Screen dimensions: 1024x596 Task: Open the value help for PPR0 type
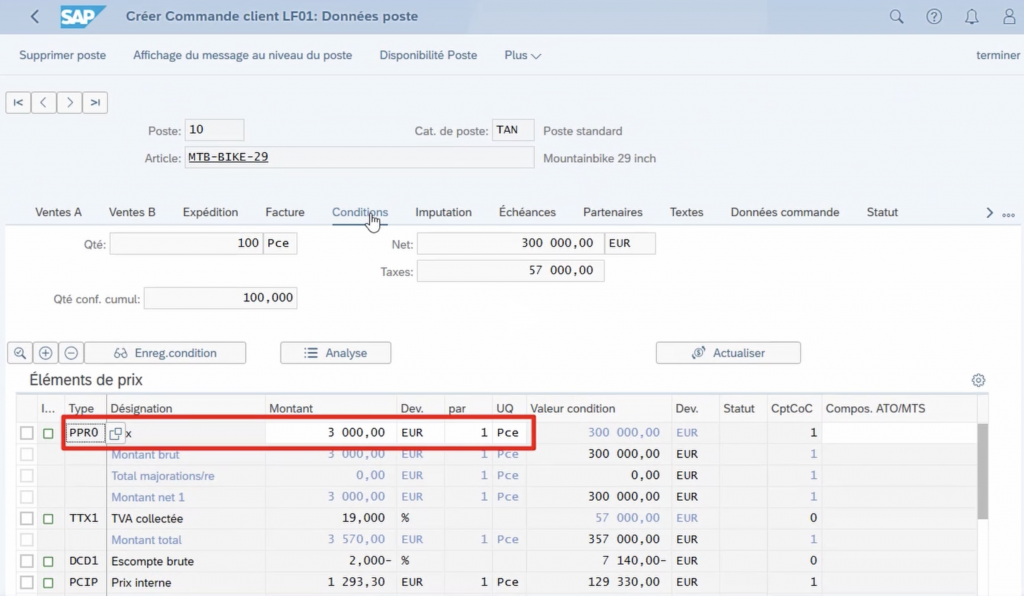115,433
